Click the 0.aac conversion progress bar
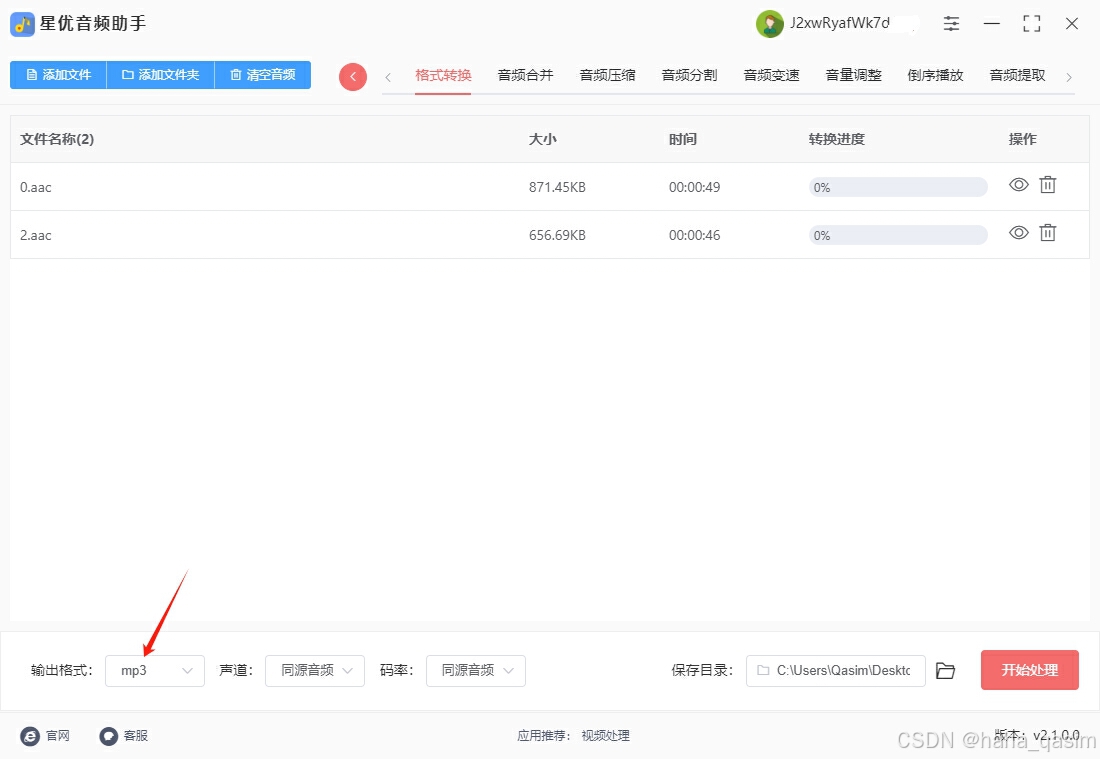The width and height of the screenshot is (1100, 760). [898, 187]
